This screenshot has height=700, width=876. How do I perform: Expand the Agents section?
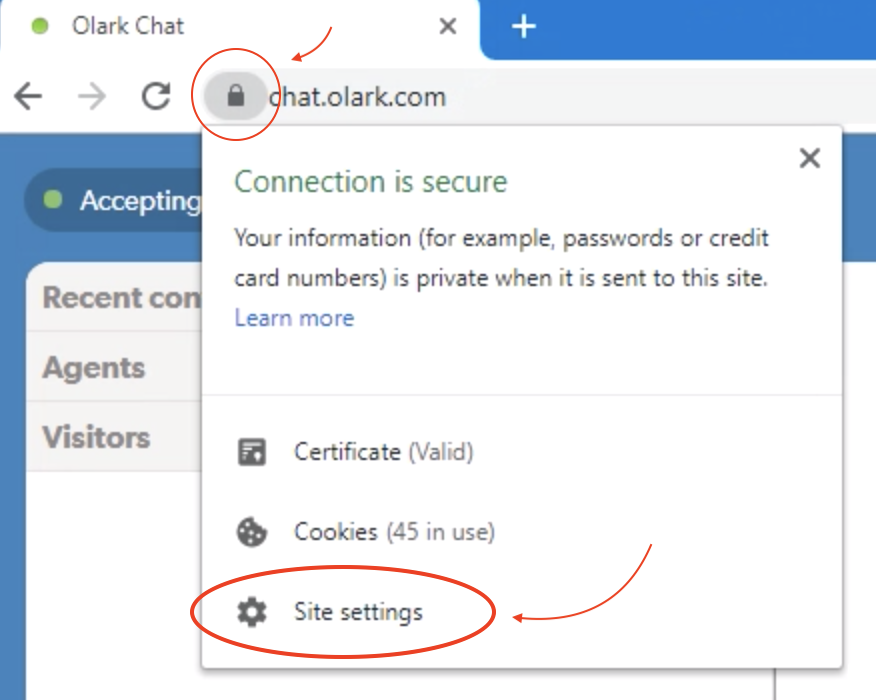click(114, 367)
